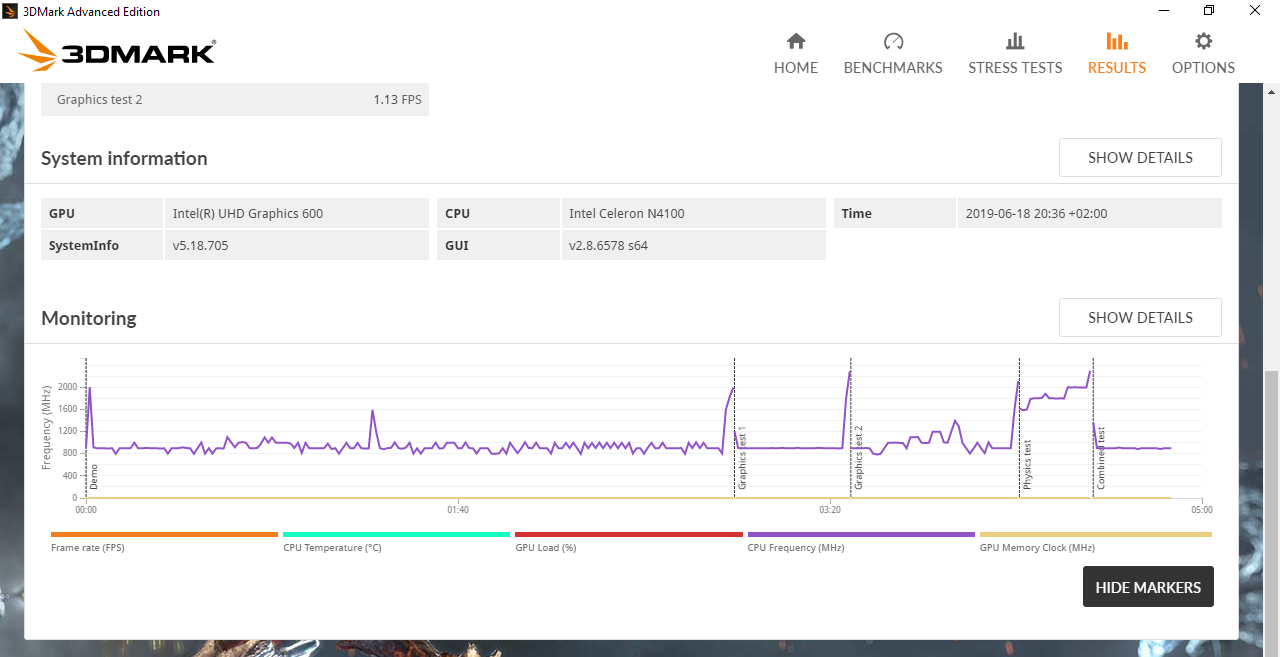The height and width of the screenshot is (657, 1280).
Task: Click Intel Celeron N4100 CPU value
Action: click(x=627, y=213)
